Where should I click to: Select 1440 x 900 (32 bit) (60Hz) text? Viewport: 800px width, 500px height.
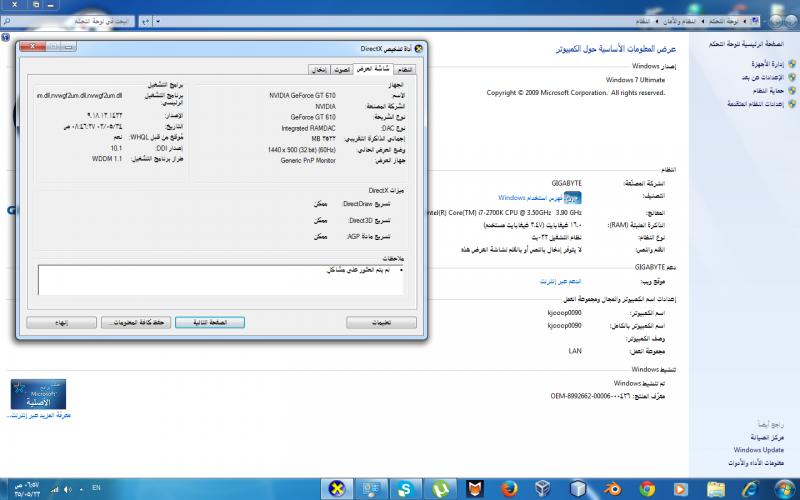pyautogui.click(x=302, y=150)
